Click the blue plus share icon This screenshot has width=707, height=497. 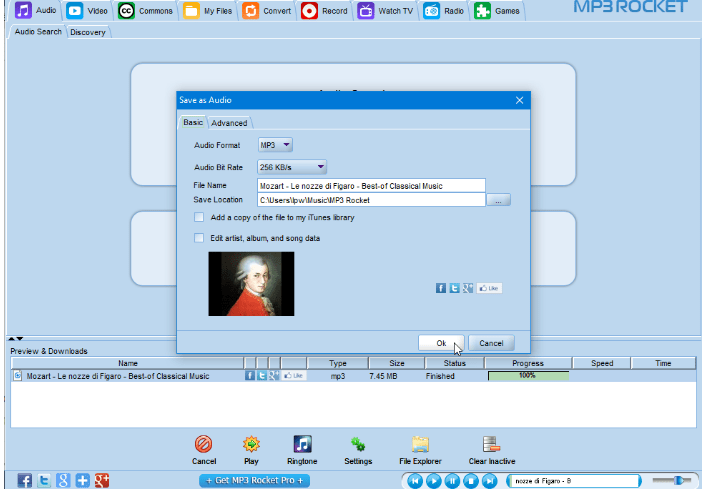(83, 481)
